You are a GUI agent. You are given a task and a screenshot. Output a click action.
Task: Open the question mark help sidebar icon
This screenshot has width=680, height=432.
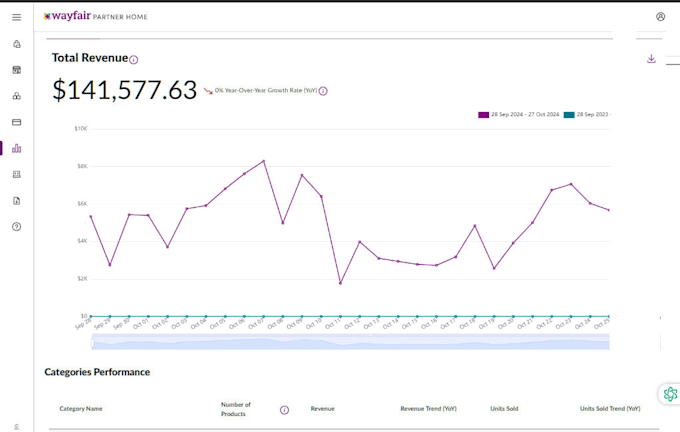[x=16, y=226]
